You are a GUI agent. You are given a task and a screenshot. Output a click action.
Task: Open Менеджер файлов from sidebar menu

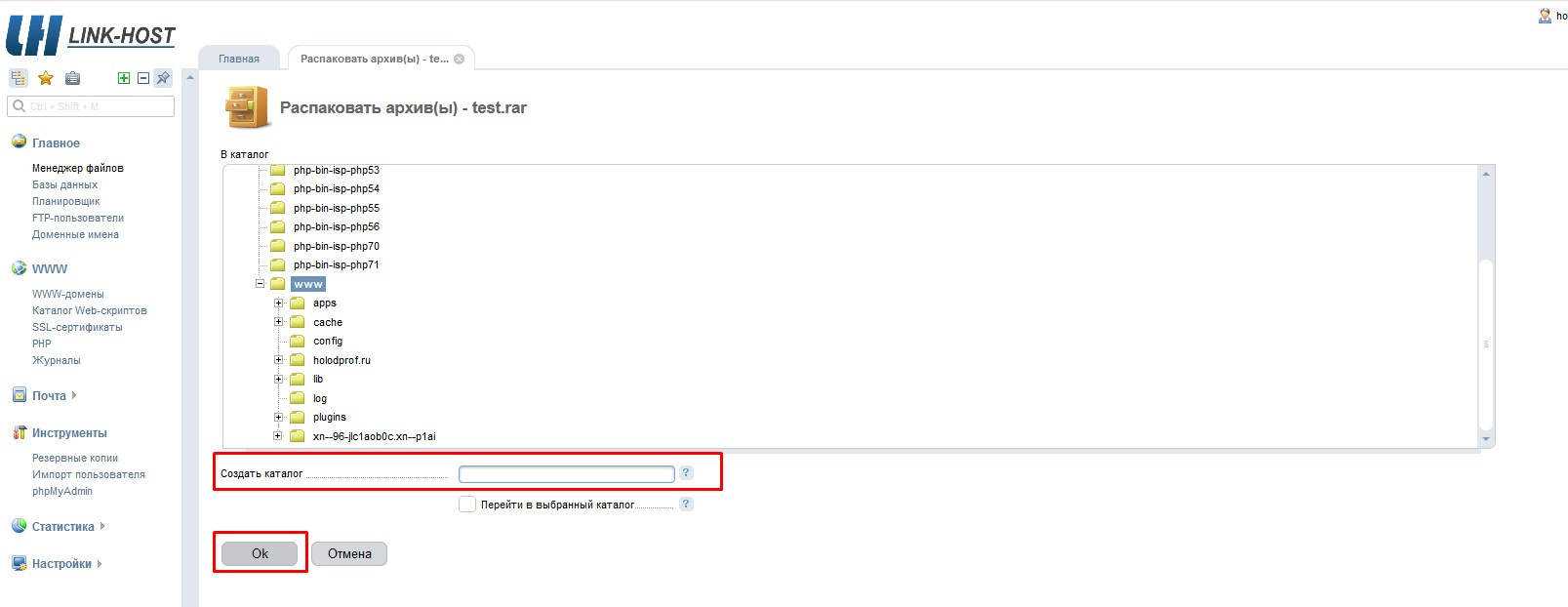click(x=78, y=168)
